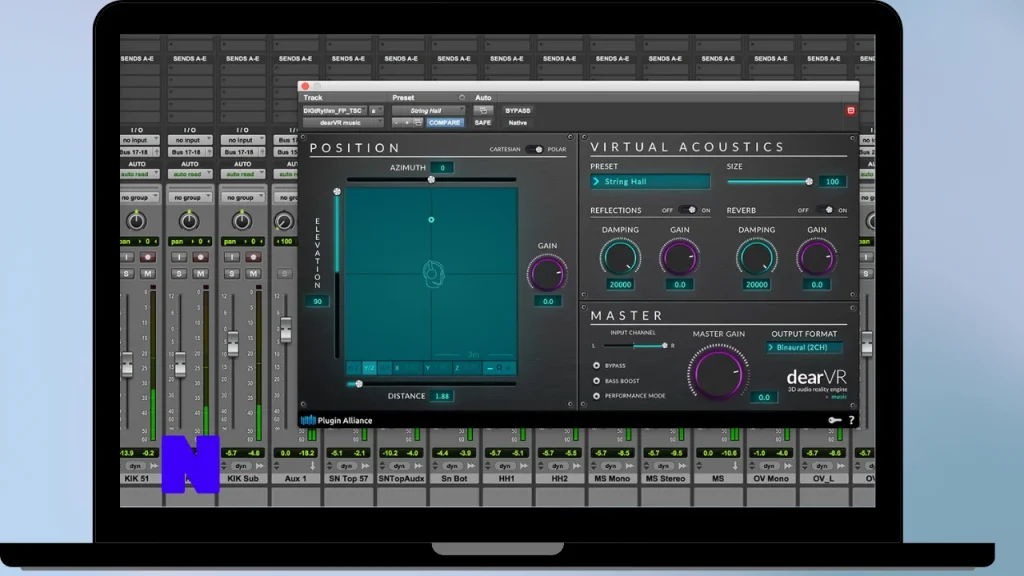
Task: Click the dyn button on KIK 51 track
Action: click(x=135, y=466)
